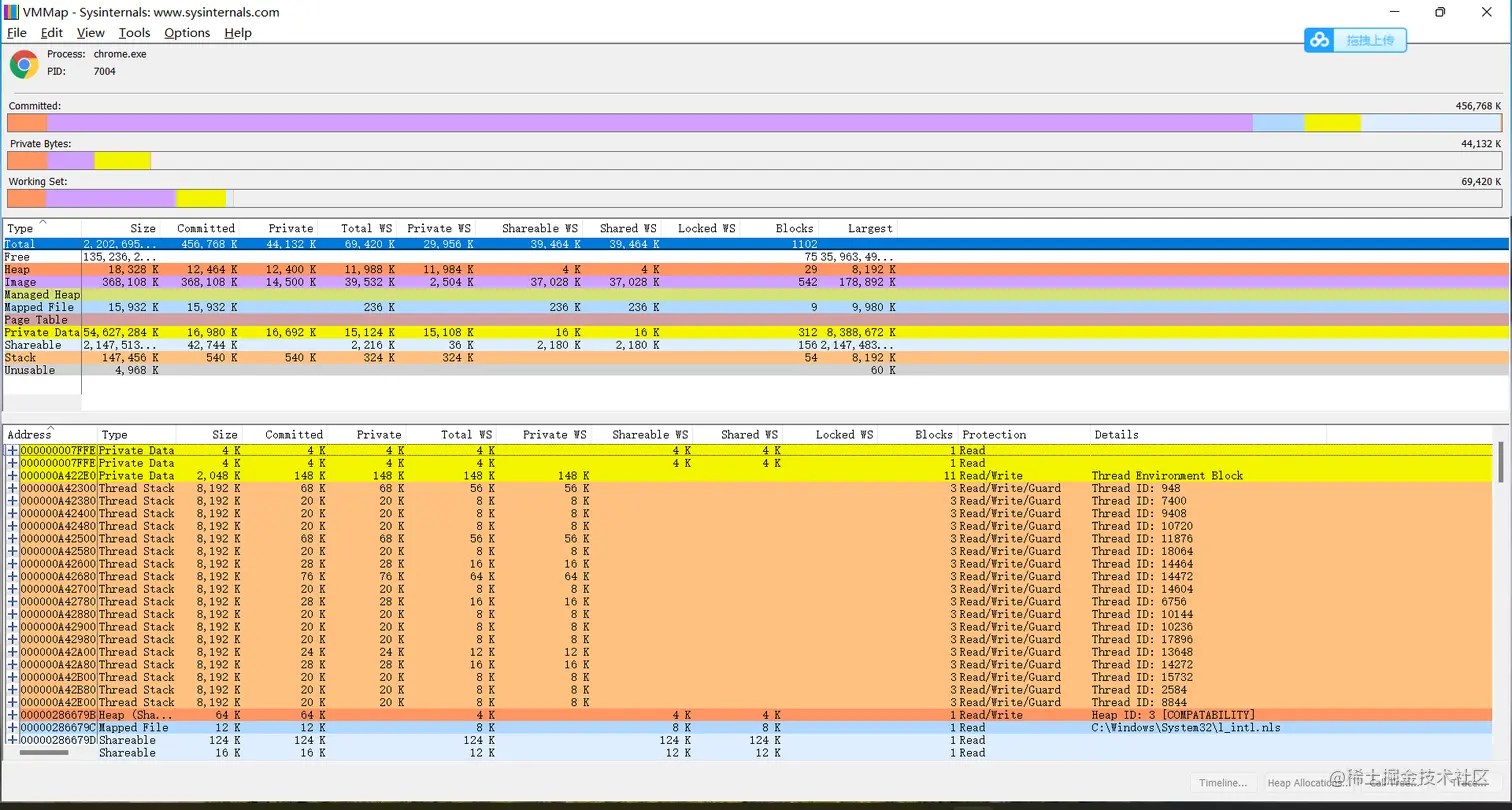
Task: Open the Tools menu
Action: (x=134, y=33)
